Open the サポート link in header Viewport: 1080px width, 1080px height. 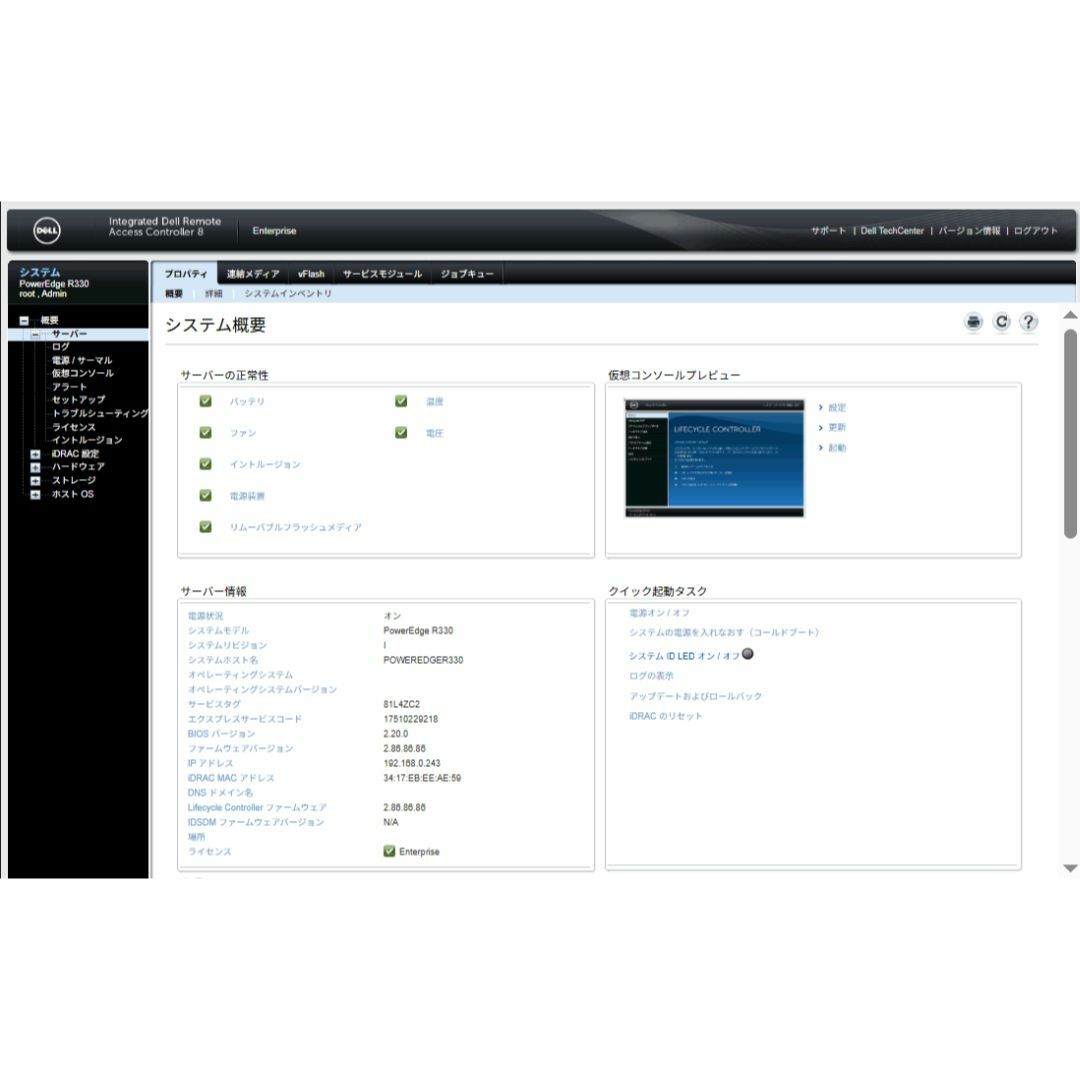click(828, 231)
